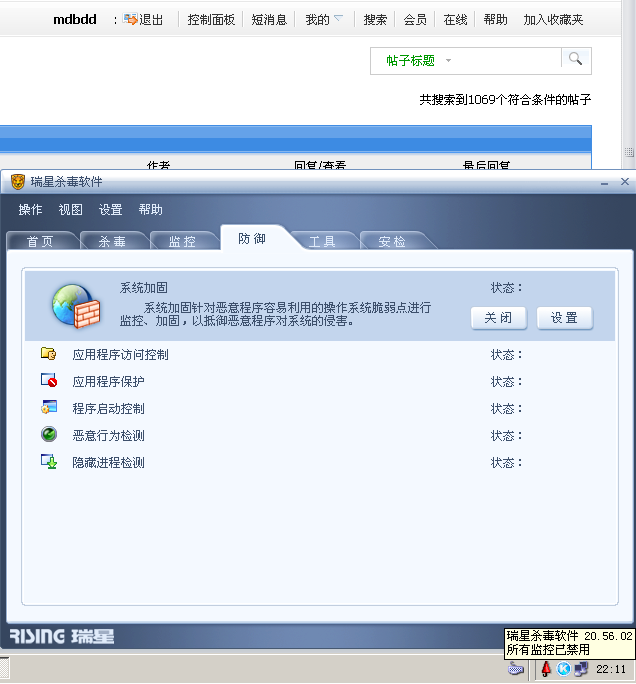Open the 帖子标题 search type dropdown

coord(418,61)
